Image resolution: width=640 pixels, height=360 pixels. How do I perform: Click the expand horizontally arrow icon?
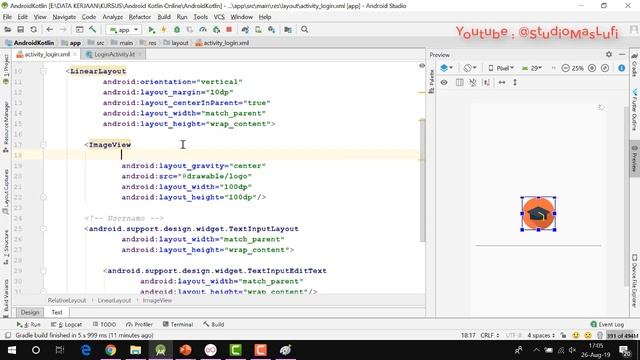click(502, 82)
